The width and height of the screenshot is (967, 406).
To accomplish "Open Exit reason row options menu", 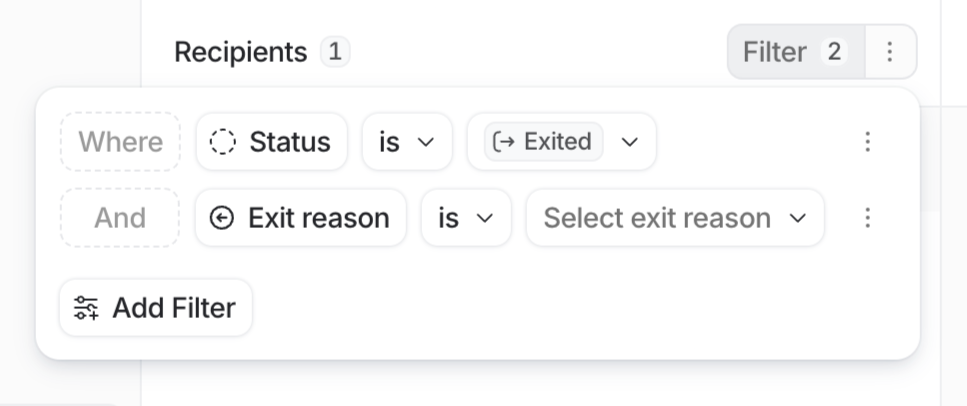I will 867,218.
